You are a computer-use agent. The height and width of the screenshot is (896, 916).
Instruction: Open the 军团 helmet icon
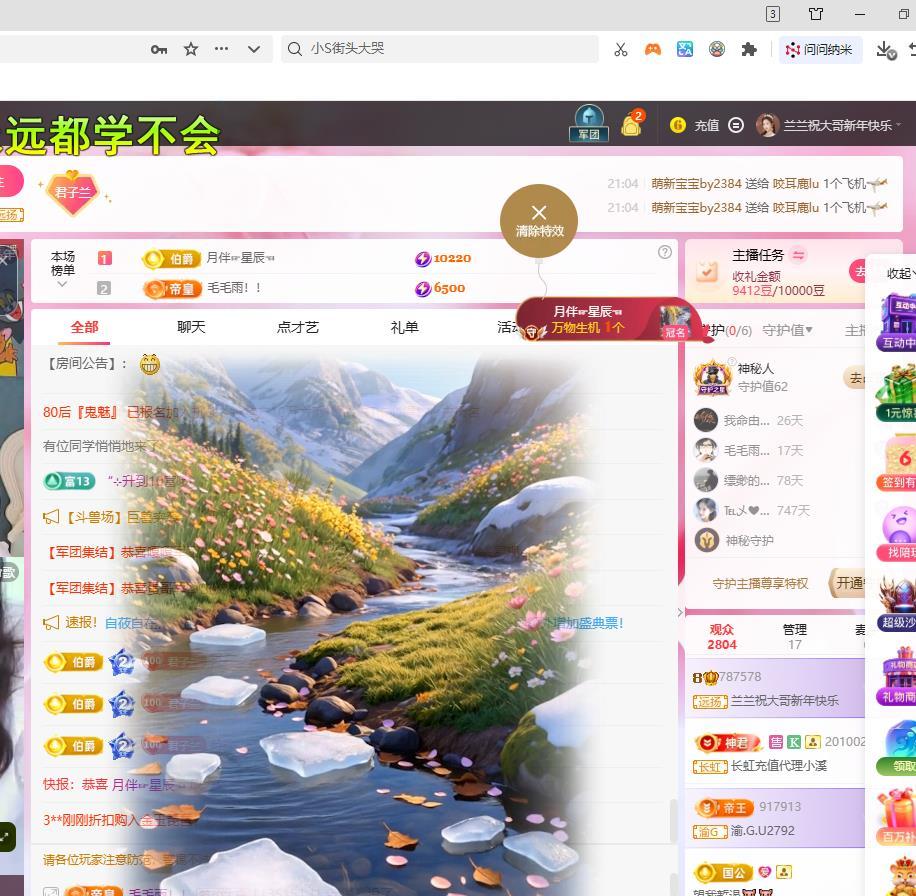pyautogui.click(x=588, y=118)
